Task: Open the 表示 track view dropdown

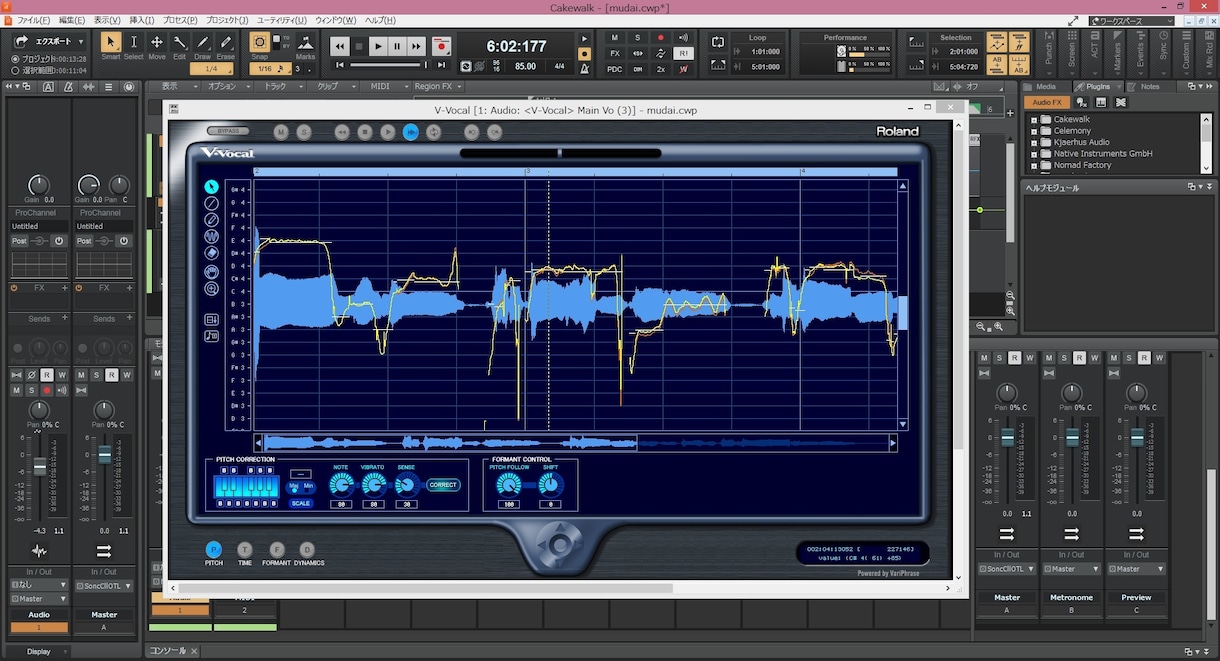Action: tap(175, 87)
